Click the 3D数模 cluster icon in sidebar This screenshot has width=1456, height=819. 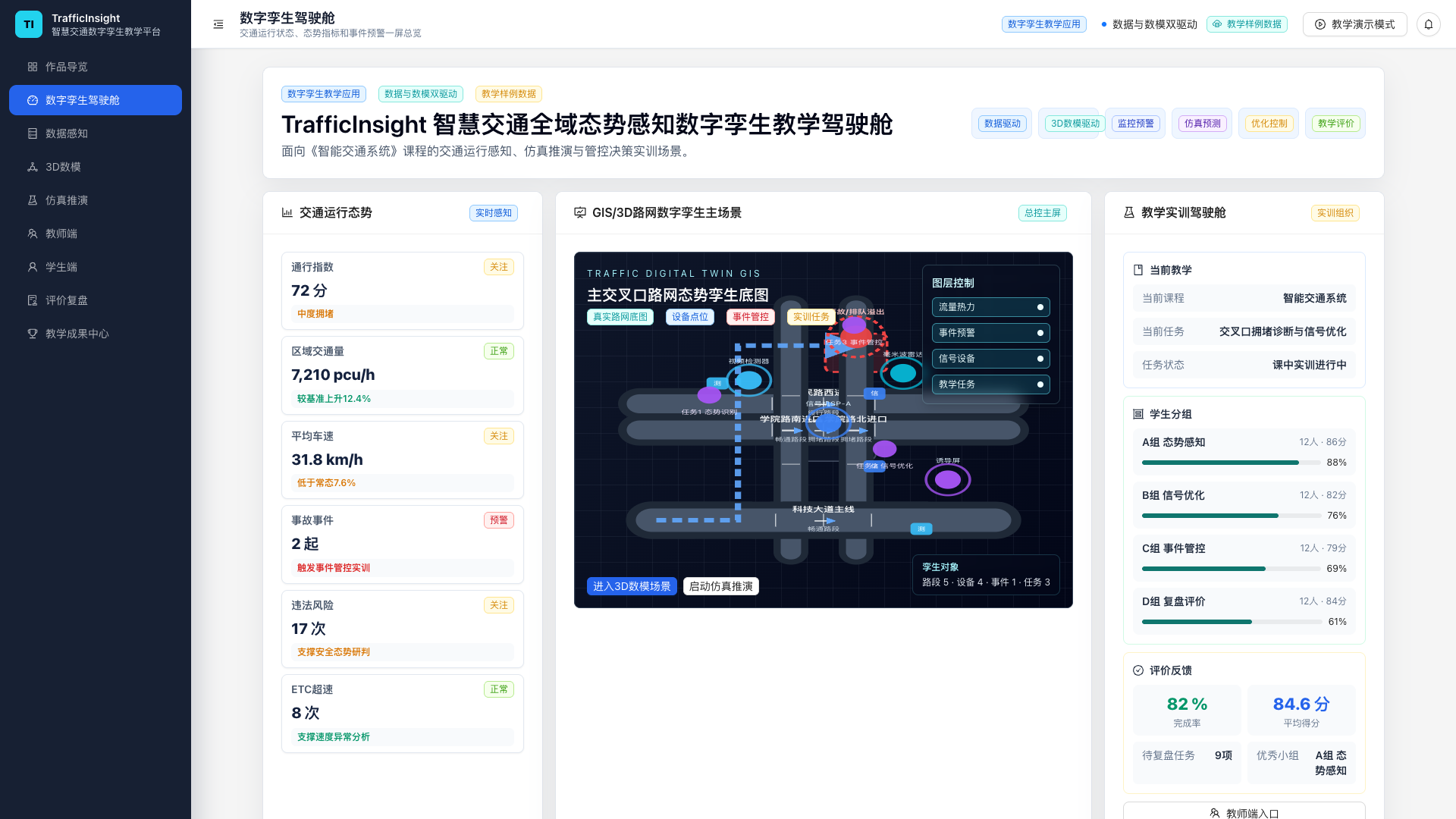tap(33, 167)
